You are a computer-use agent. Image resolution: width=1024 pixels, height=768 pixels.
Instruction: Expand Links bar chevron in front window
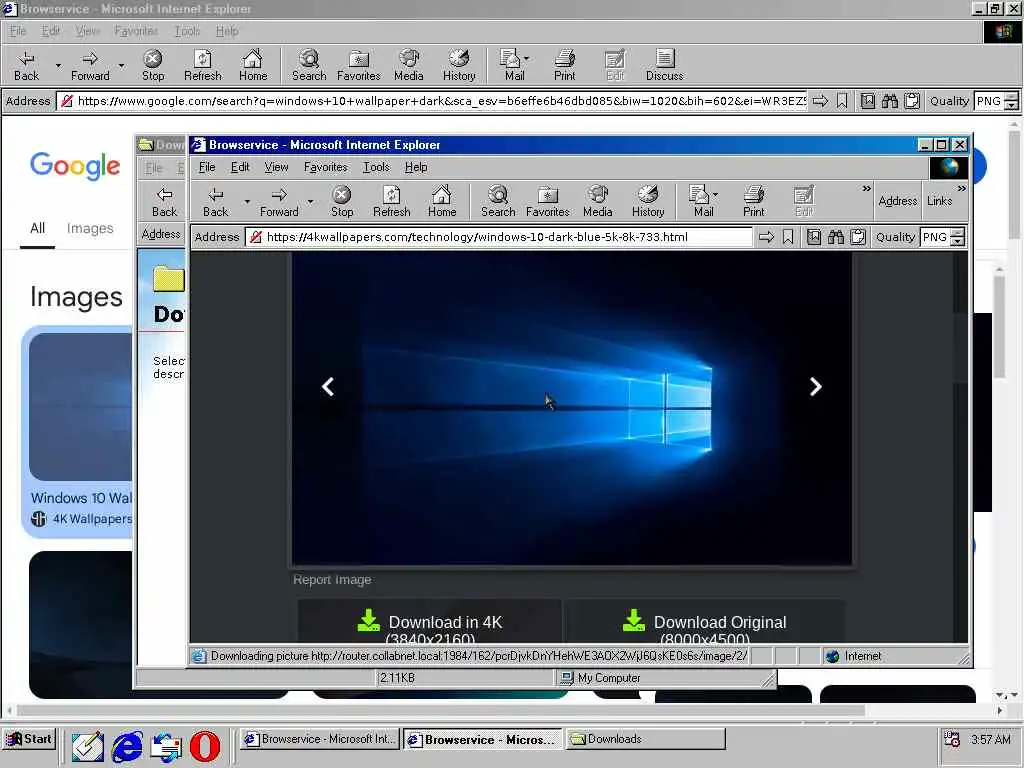click(x=961, y=189)
